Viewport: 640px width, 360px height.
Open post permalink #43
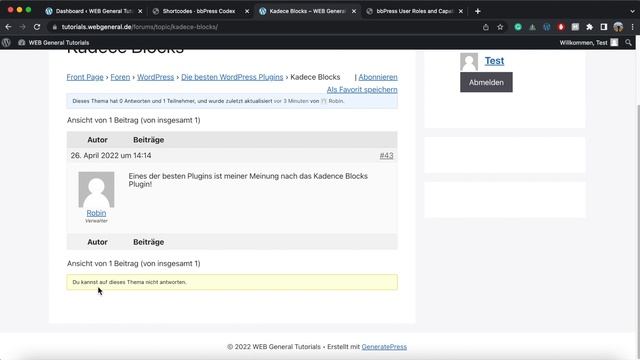pyautogui.click(x=386, y=156)
